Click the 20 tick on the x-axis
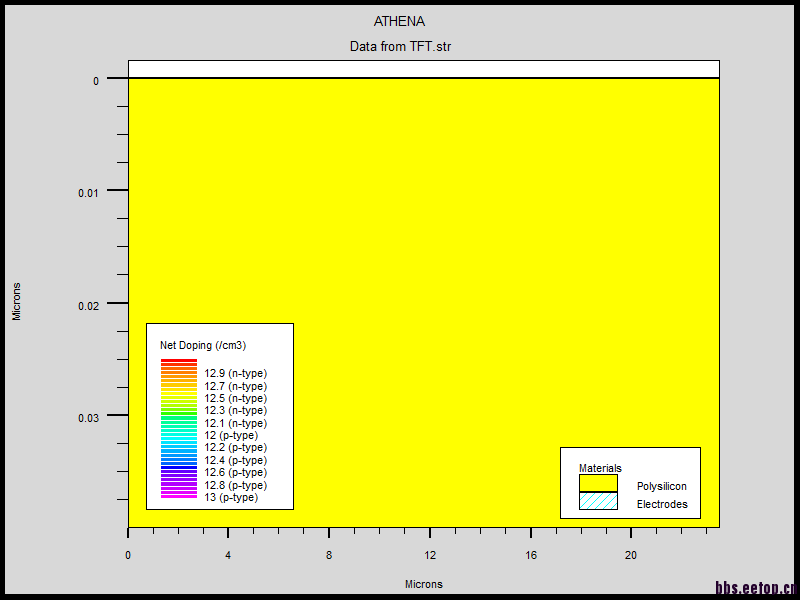800x600 pixels. point(630,555)
